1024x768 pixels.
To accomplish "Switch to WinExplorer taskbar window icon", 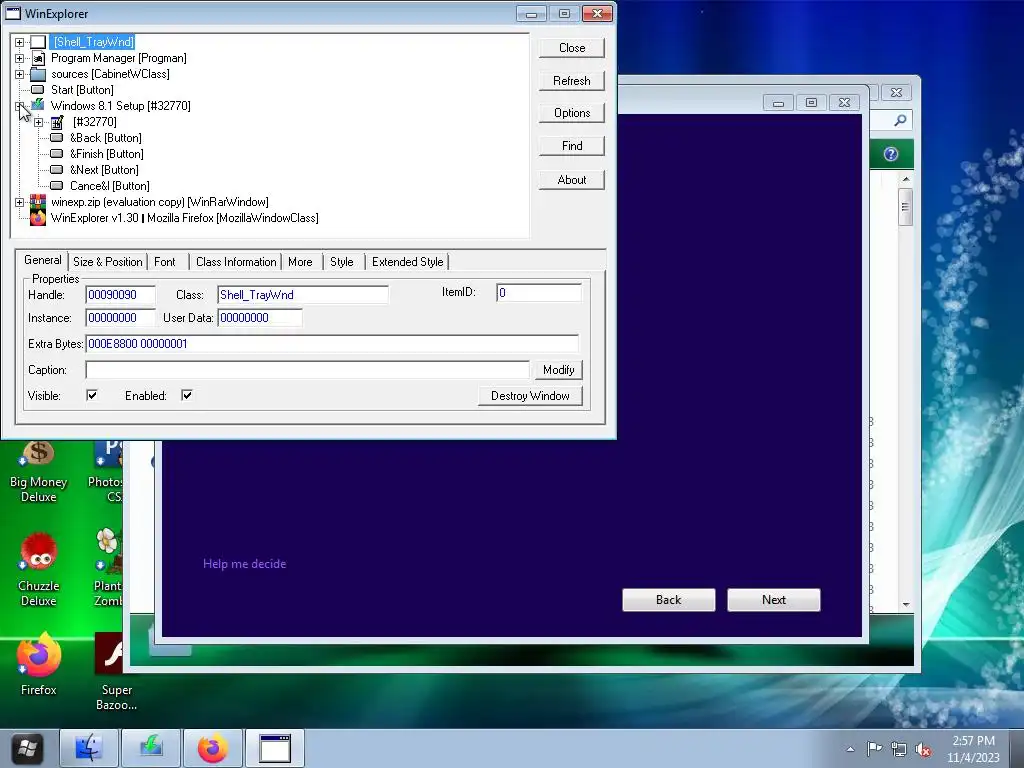I will pyautogui.click(x=275, y=748).
